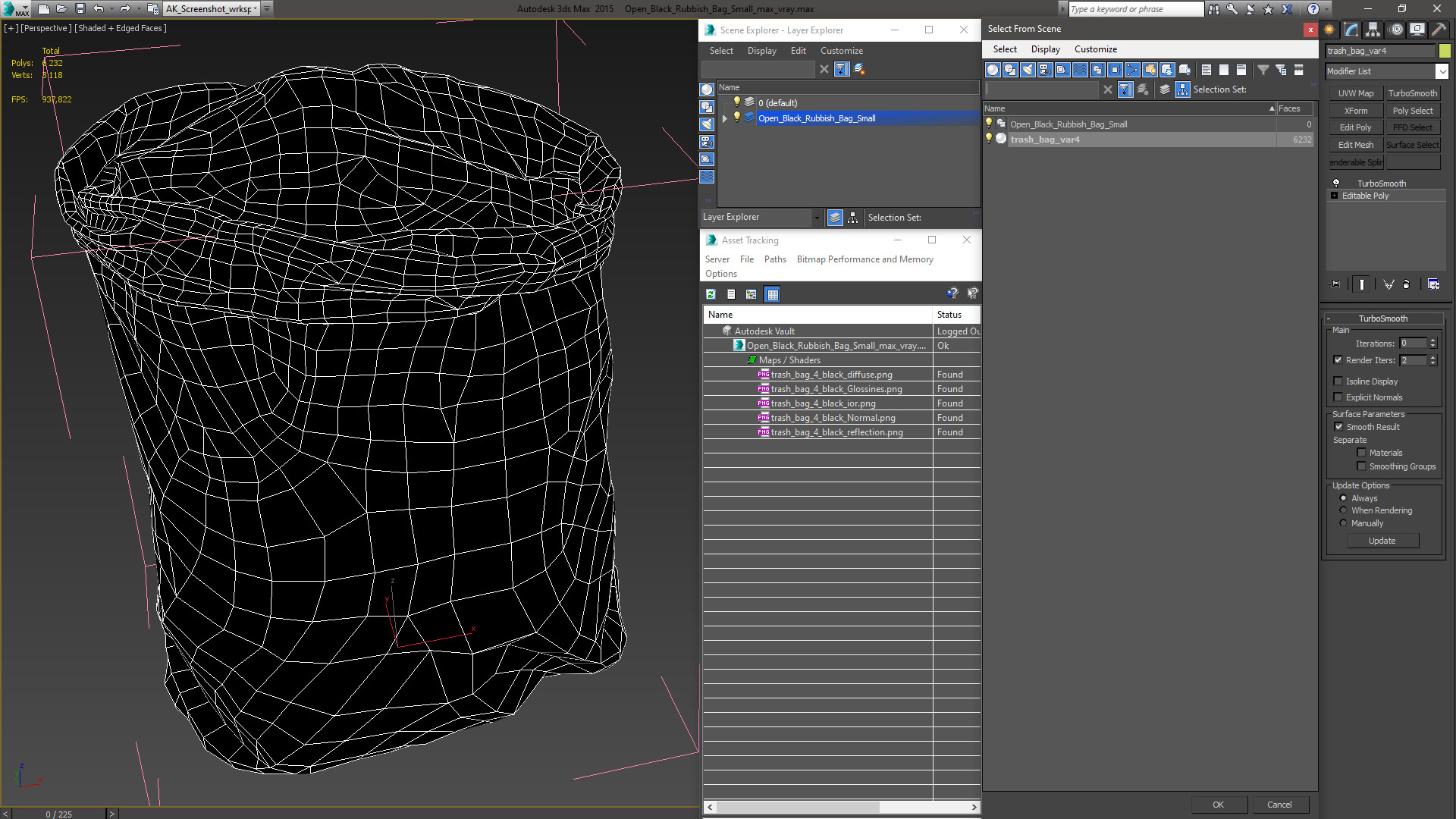The height and width of the screenshot is (819, 1456).
Task: Click the Undo arrow in quick access toolbar
Action: (99, 9)
